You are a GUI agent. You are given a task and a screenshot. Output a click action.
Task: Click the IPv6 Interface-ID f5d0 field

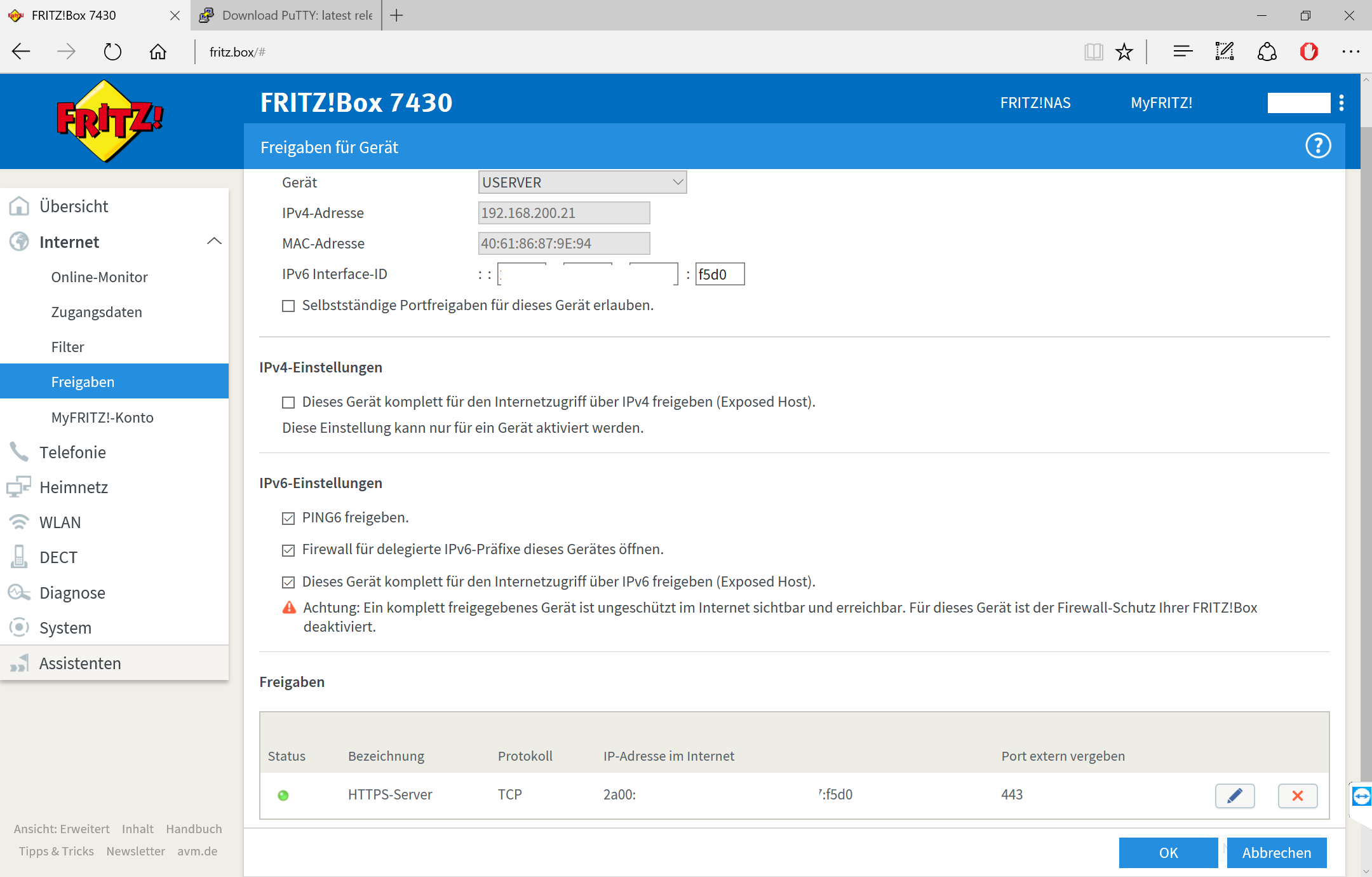tap(719, 275)
